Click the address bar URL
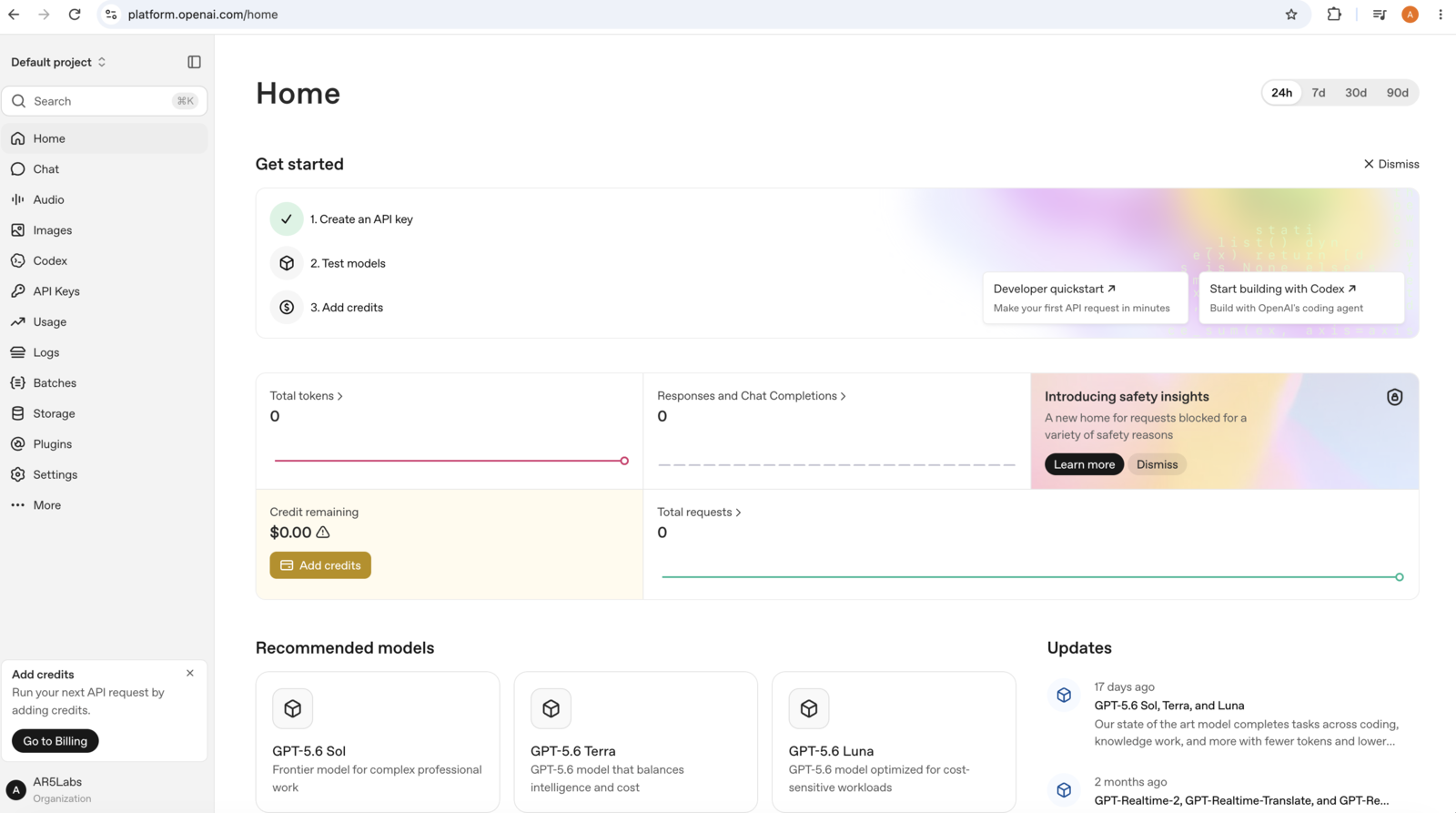The image size is (1456, 813). point(203,15)
